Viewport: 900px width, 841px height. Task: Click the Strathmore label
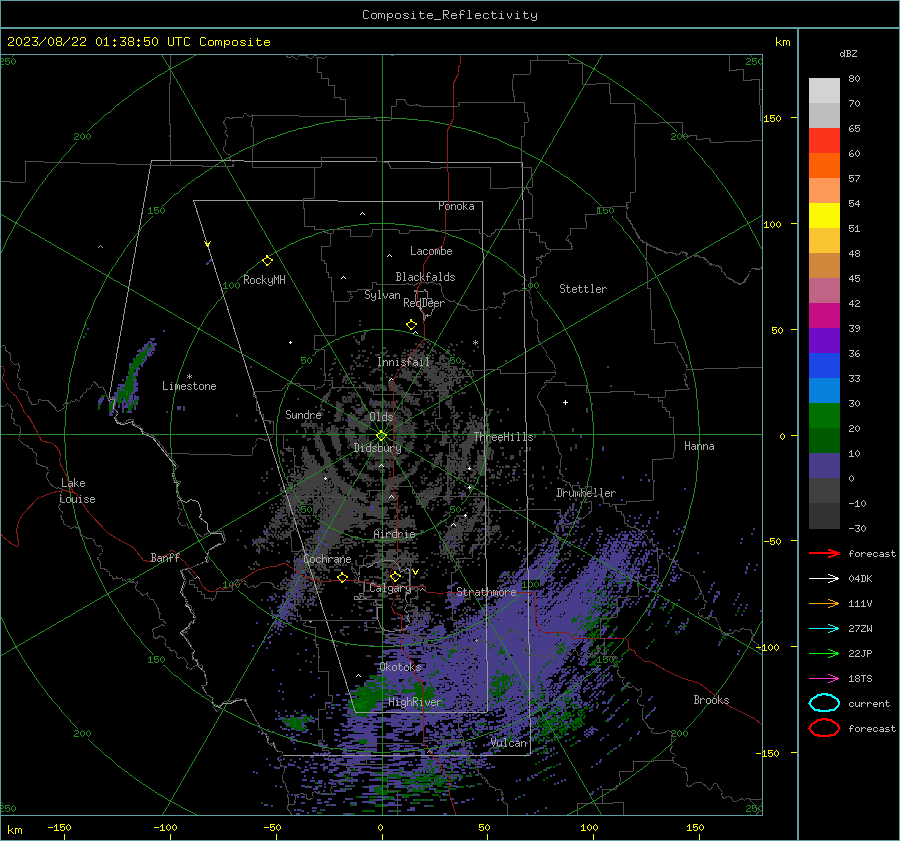(x=486, y=592)
